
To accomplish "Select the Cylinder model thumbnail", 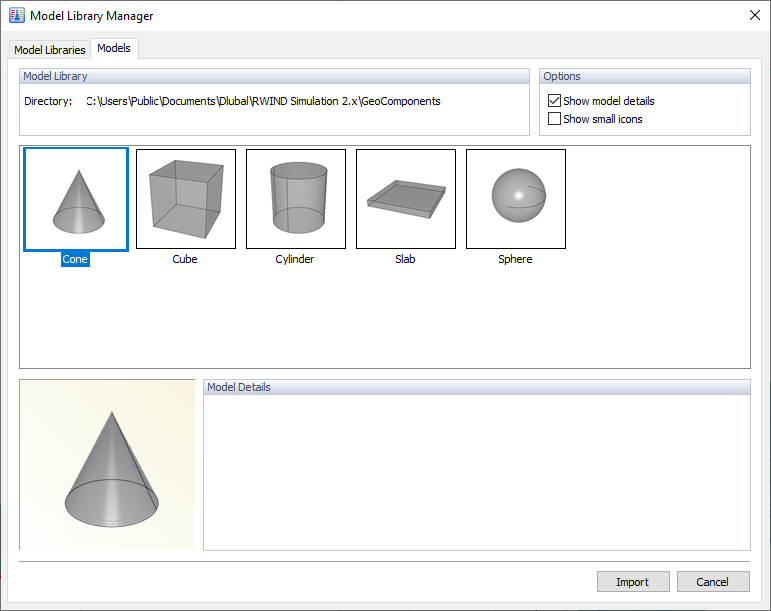I will (x=296, y=199).
